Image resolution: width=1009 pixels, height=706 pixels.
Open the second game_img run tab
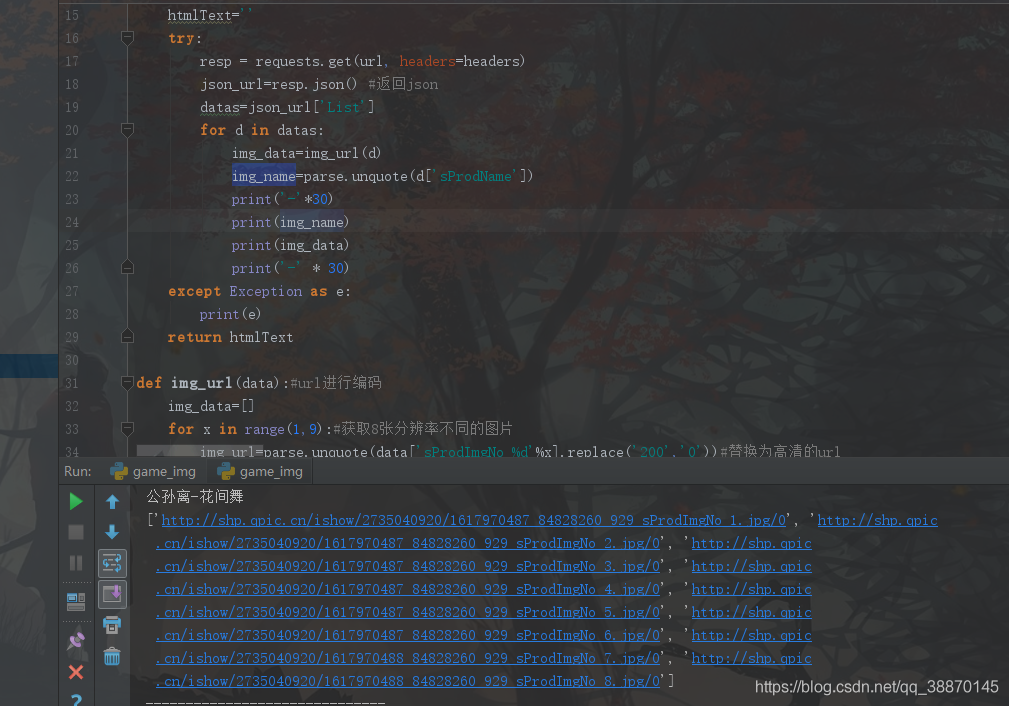pyautogui.click(x=260, y=472)
